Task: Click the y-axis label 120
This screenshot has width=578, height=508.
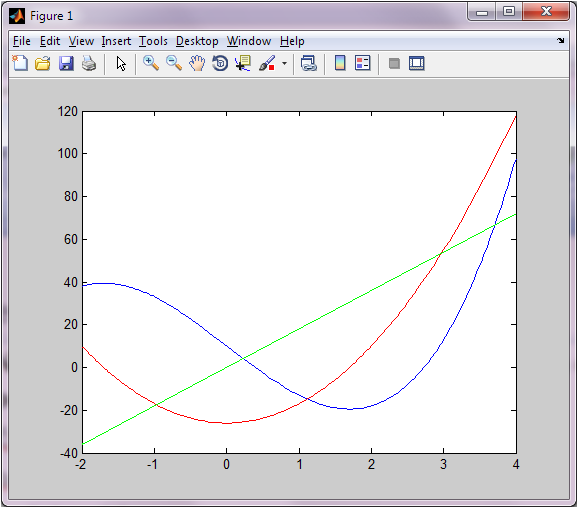Action: (x=67, y=111)
